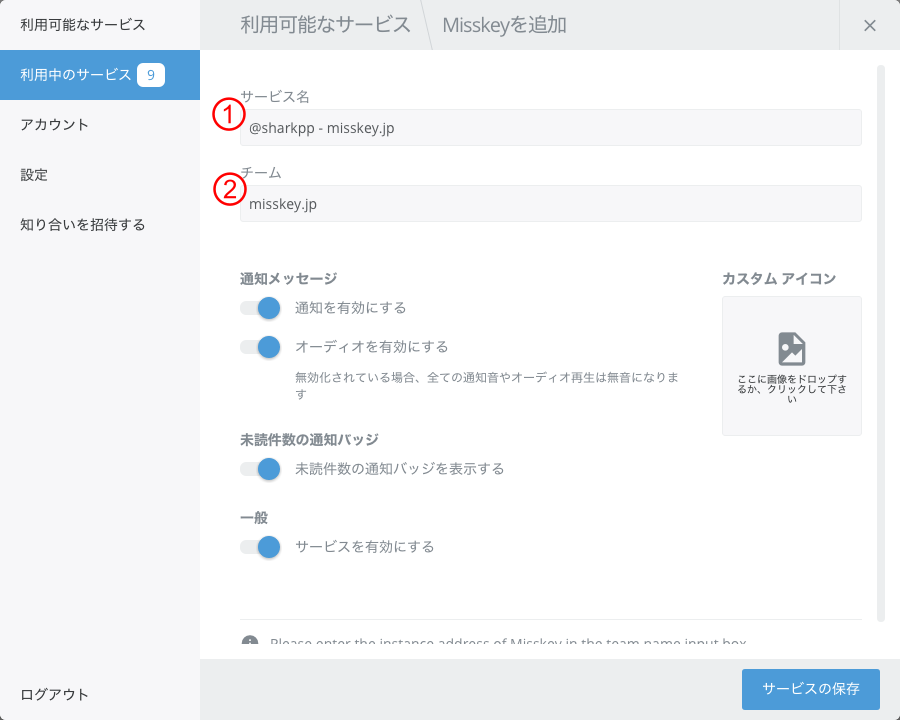Click the image placeholder icon in custom icon box
This screenshot has width=900, height=720.
pos(791,349)
